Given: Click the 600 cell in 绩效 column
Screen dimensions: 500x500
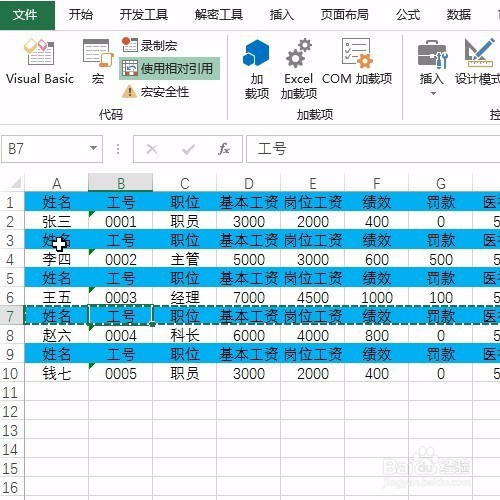Looking at the screenshot, I should (377, 259).
